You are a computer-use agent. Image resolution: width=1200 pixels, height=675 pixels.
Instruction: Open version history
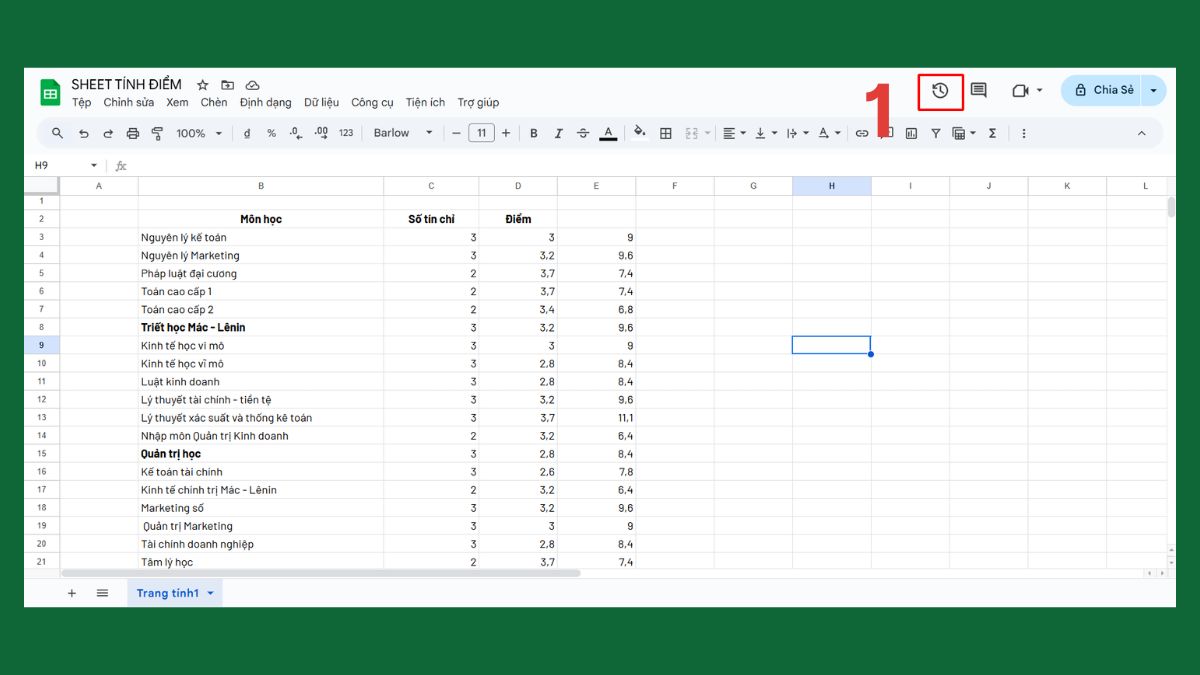coord(939,90)
